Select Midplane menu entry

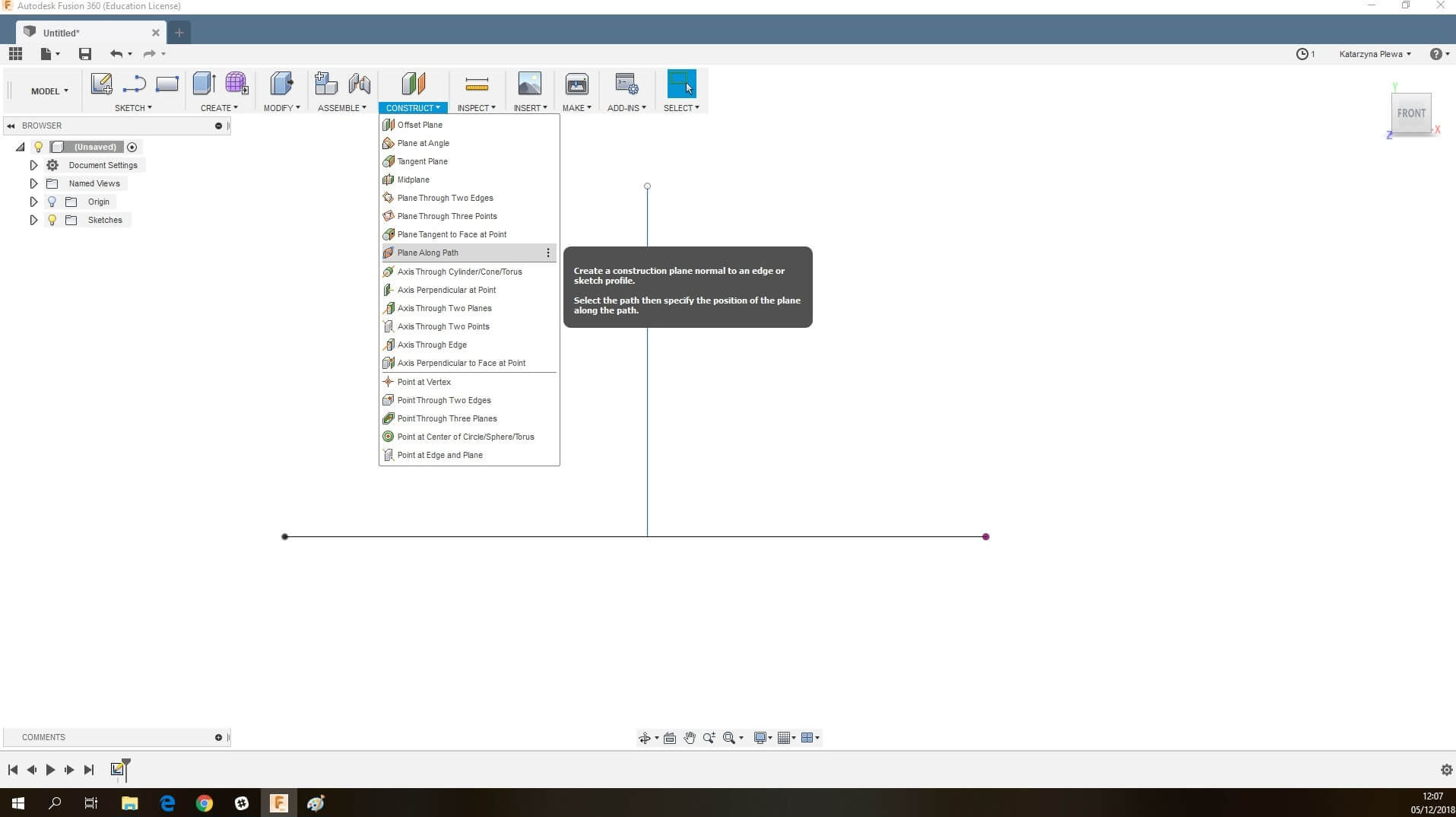[468, 180]
